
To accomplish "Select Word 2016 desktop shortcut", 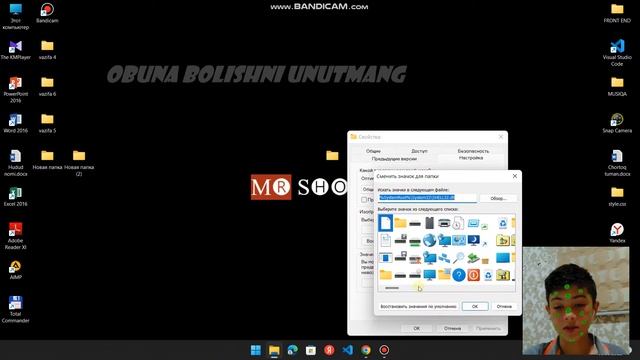I will click(x=16, y=123).
